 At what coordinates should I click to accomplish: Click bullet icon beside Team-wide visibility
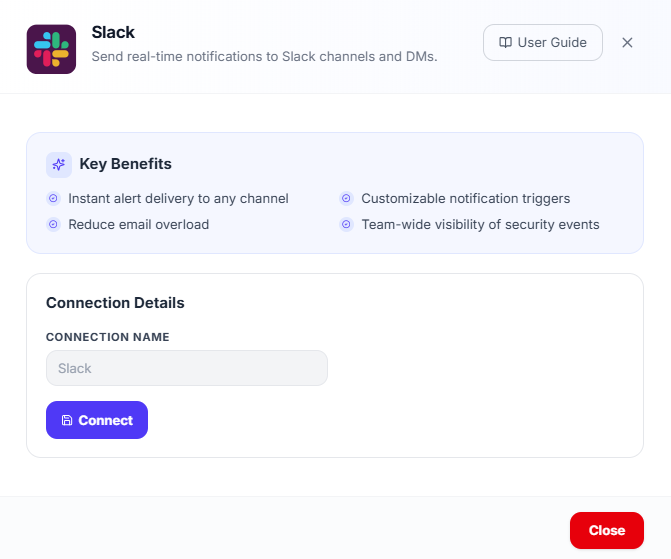(346, 224)
